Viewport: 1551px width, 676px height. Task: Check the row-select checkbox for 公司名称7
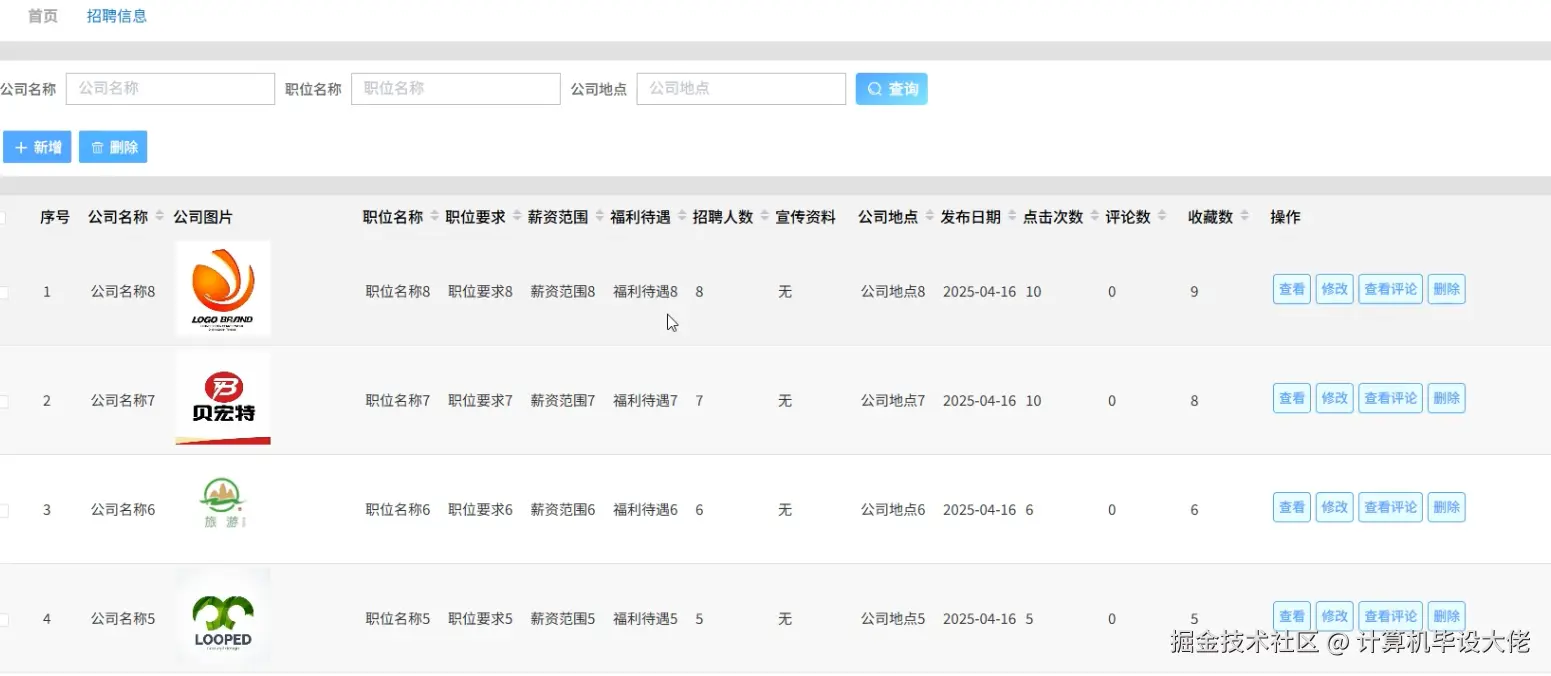tap(5, 400)
